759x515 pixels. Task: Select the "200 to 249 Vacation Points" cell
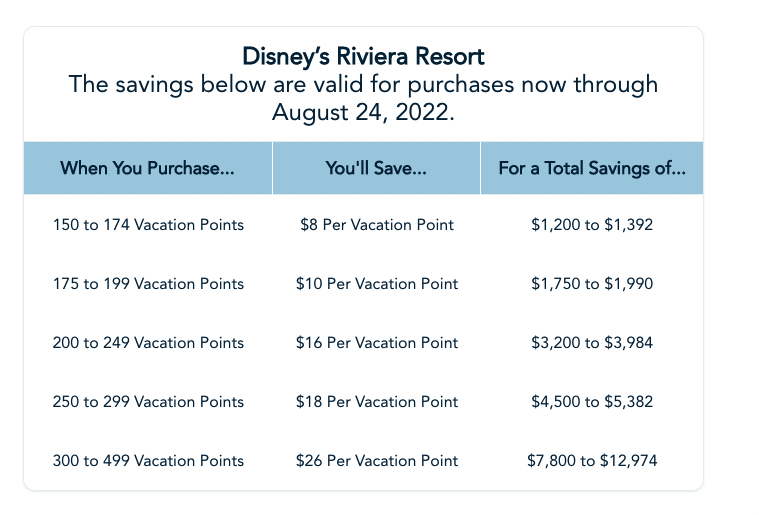(148, 343)
